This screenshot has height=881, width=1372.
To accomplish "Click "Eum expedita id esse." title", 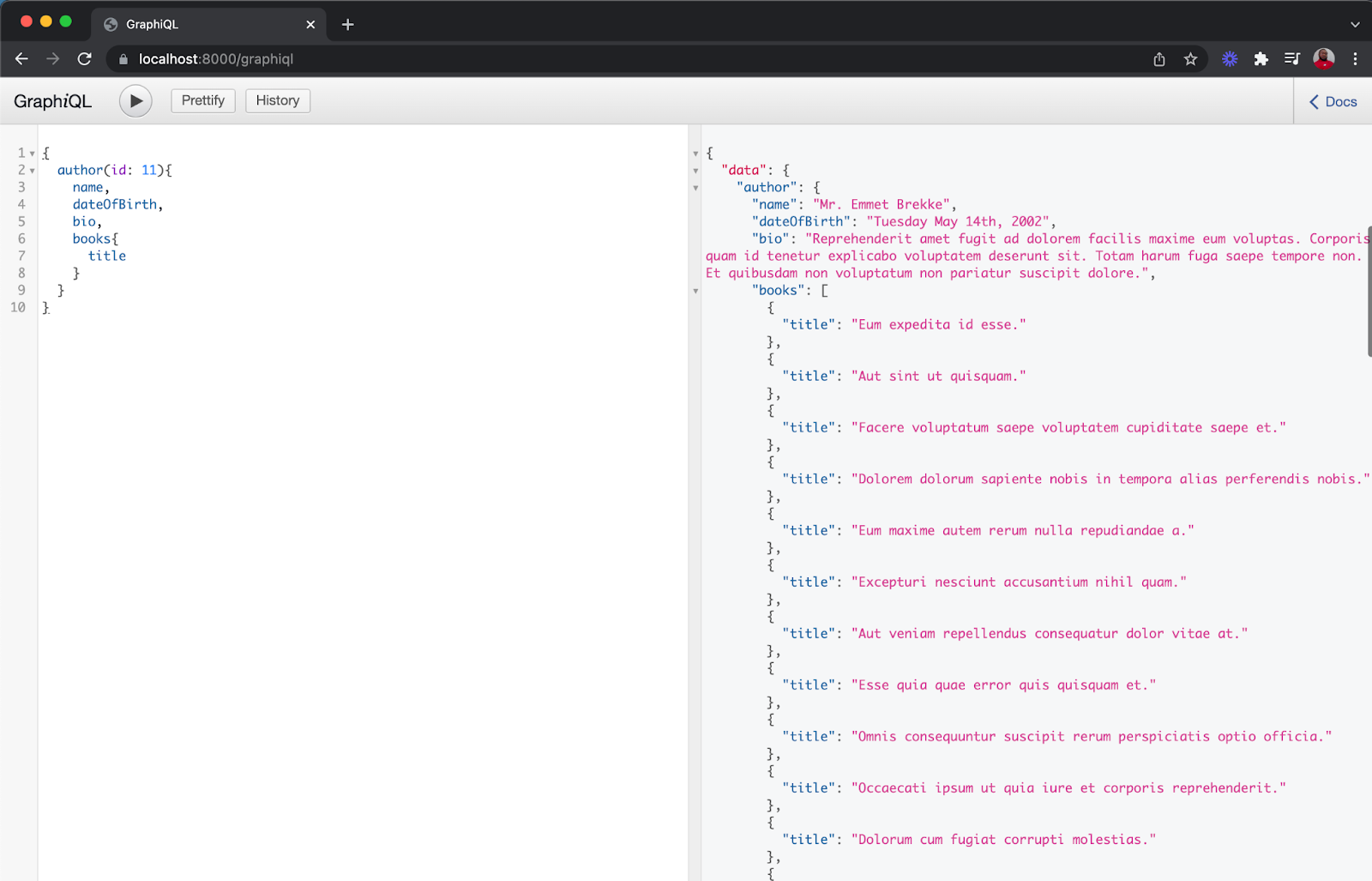I will (x=939, y=324).
